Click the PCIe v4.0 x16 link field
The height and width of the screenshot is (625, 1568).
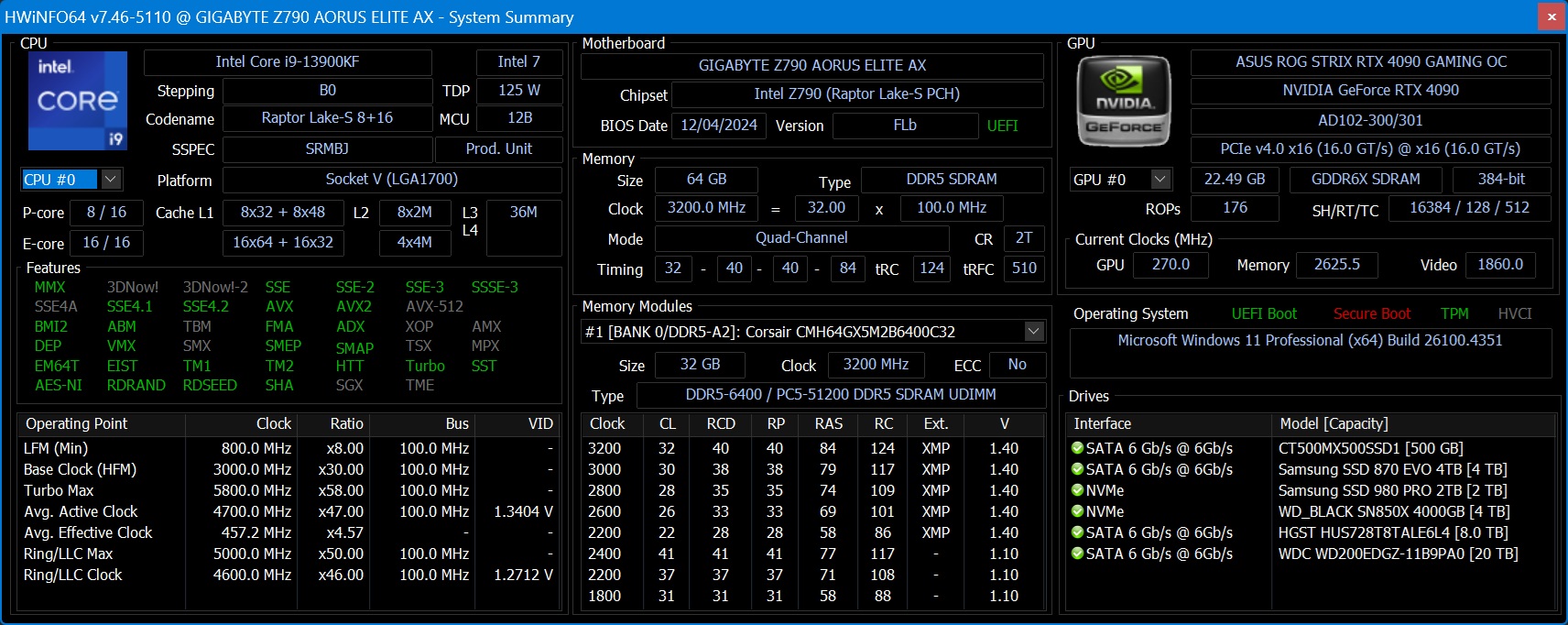click(1371, 149)
